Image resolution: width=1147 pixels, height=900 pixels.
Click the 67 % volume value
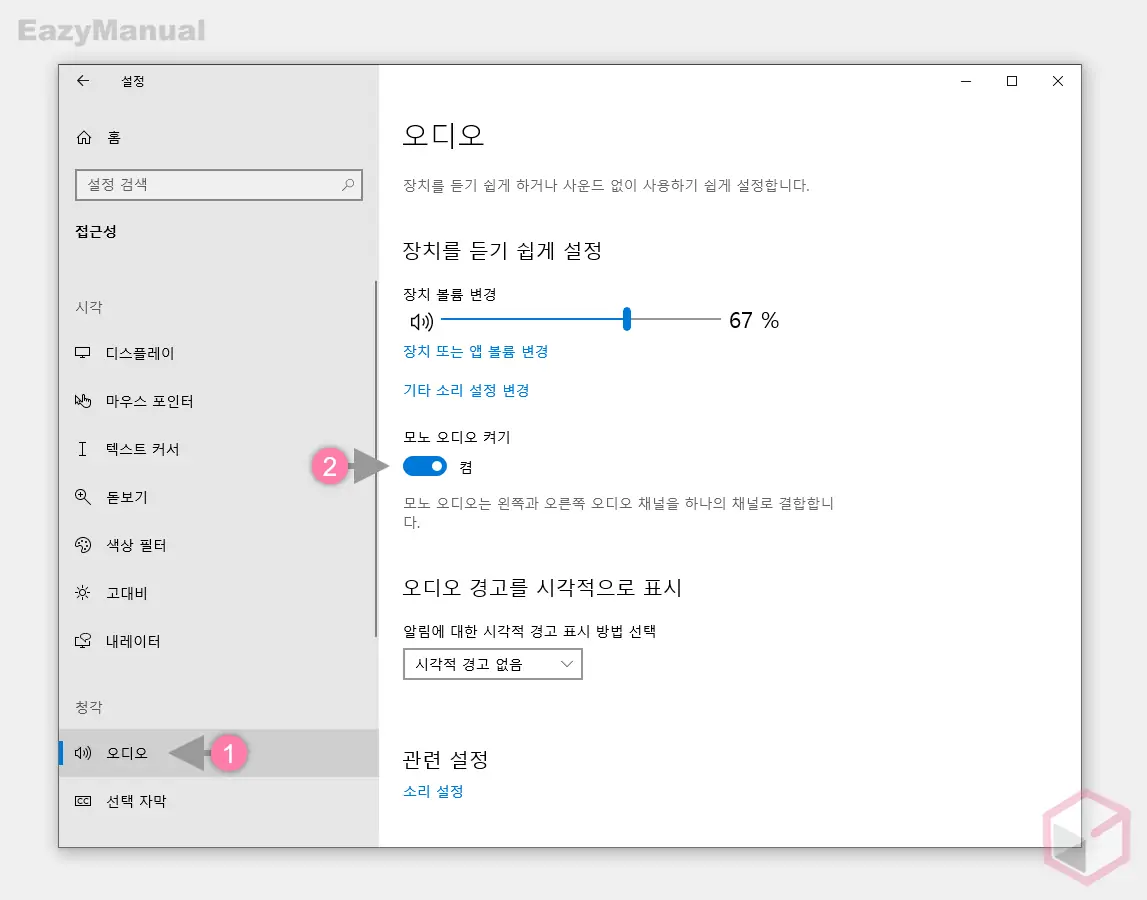(x=753, y=320)
